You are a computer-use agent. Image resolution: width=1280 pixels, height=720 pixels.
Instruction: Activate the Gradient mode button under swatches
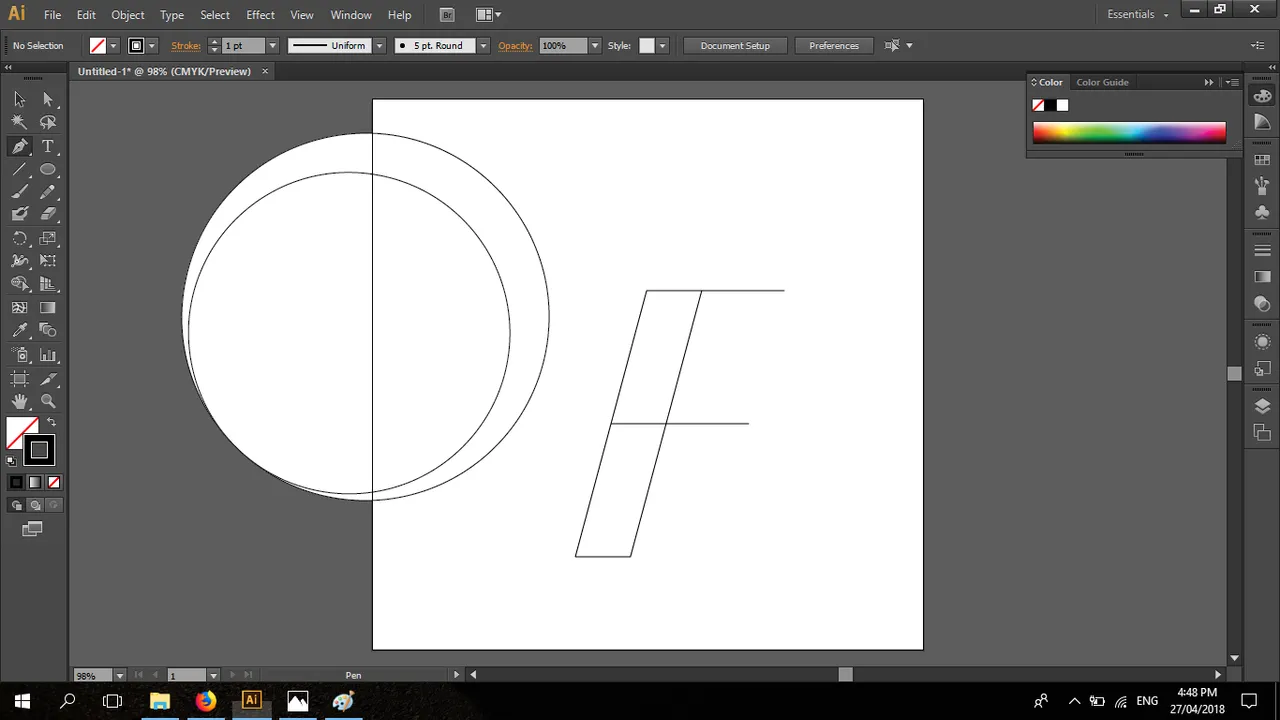coord(35,482)
